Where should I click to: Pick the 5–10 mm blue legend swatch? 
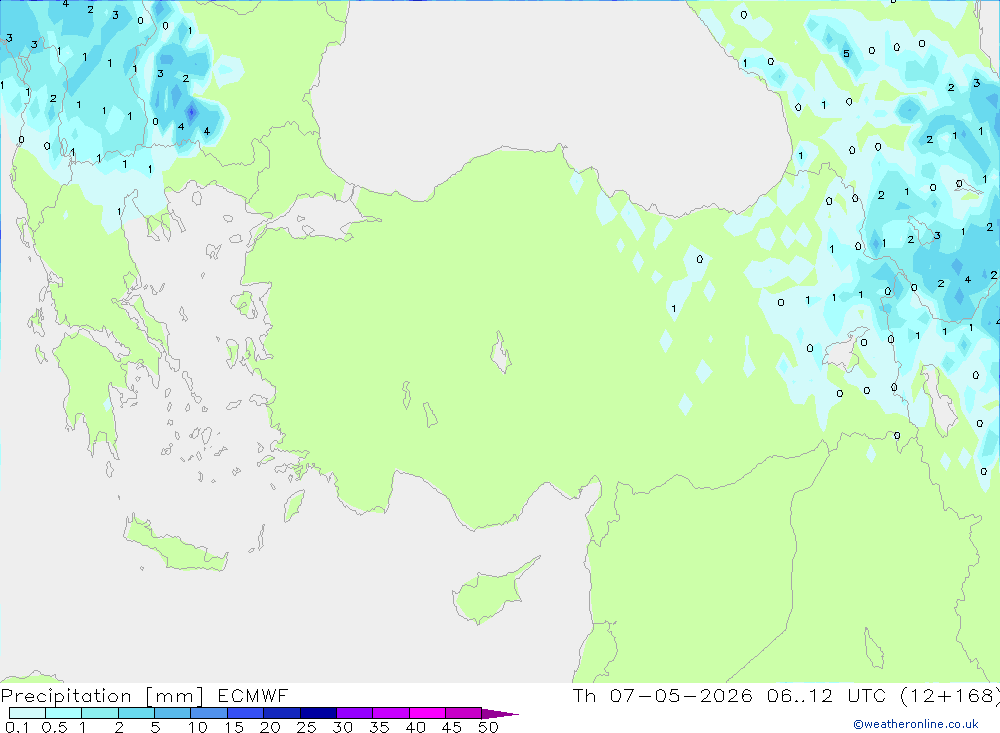tap(172, 713)
